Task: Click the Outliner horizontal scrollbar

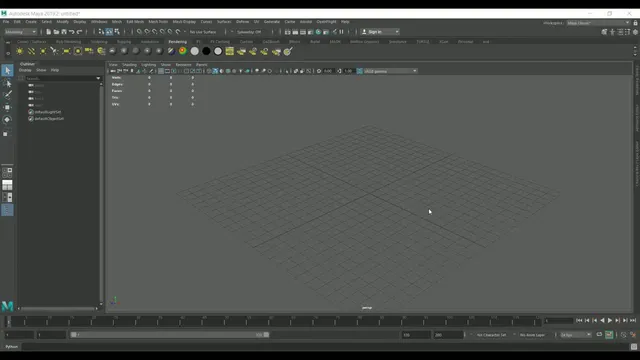Action: pyautogui.click(x=57, y=309)
